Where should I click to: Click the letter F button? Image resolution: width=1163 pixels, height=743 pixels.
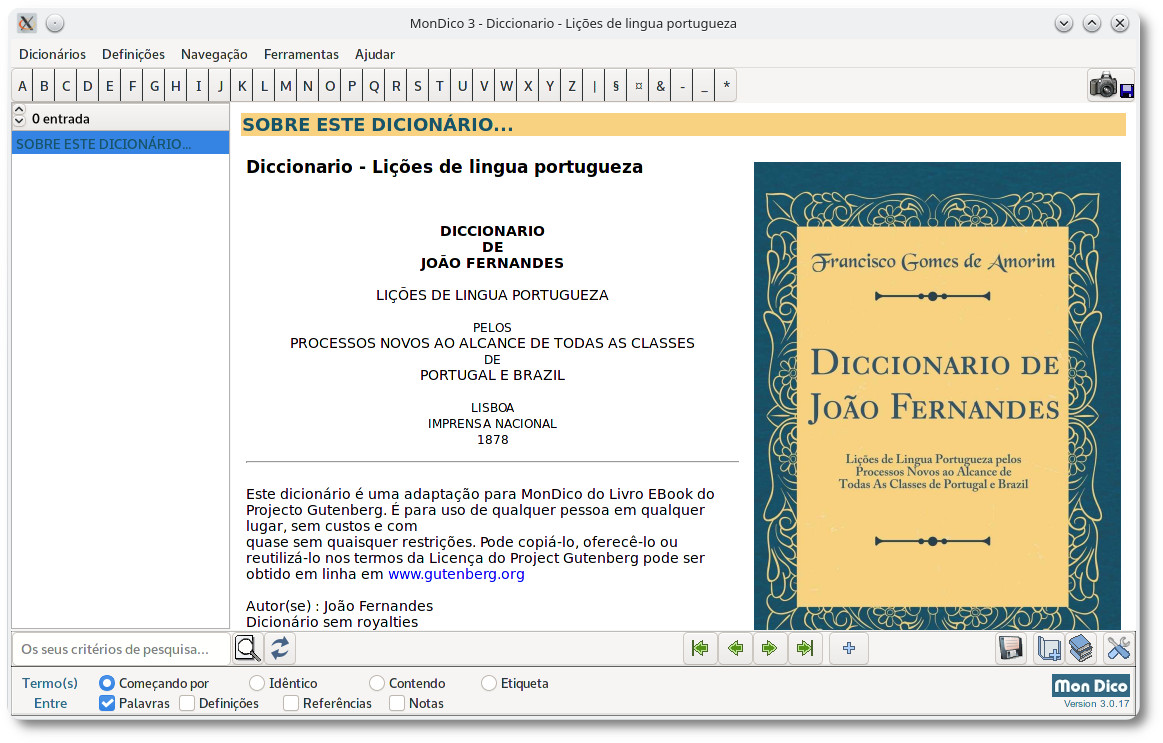pos(132,85)
